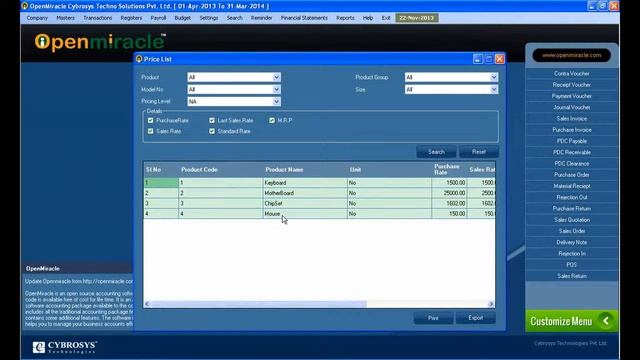Viewport: 640px width, 360px height.
Task: Select the MotherBoard product name cell
Action: (x=305, y=193)
